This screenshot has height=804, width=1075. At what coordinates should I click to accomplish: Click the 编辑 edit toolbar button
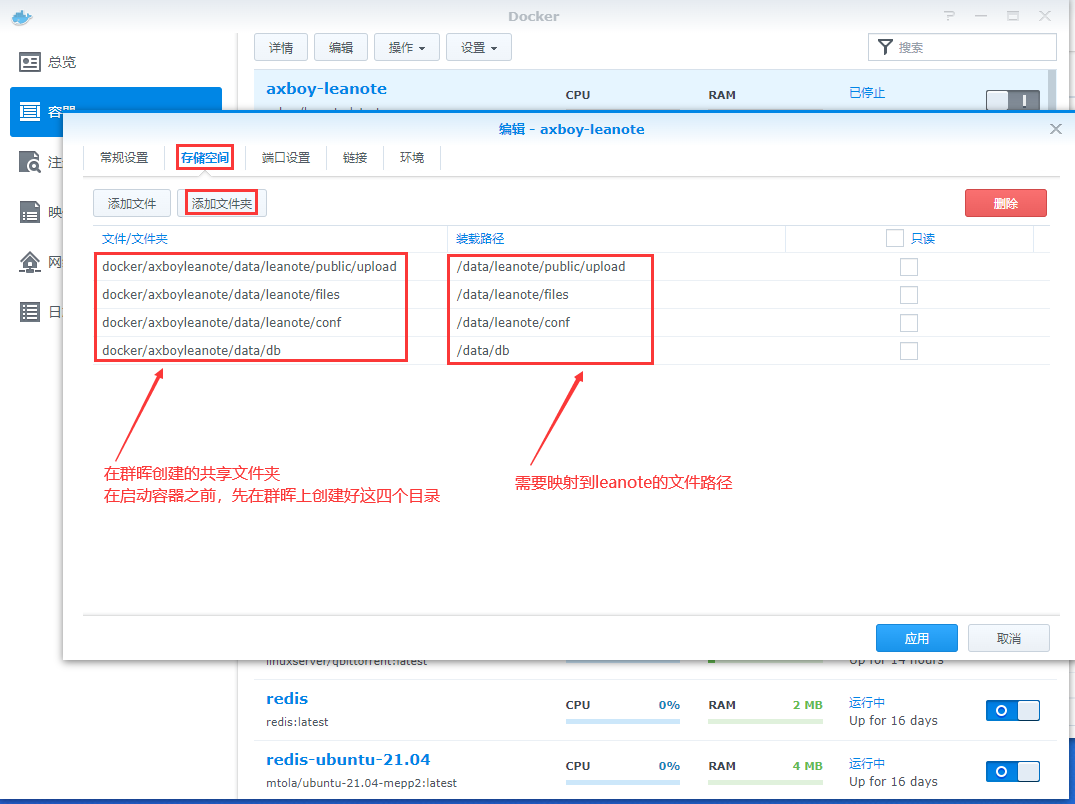click(x=341, y=47)
